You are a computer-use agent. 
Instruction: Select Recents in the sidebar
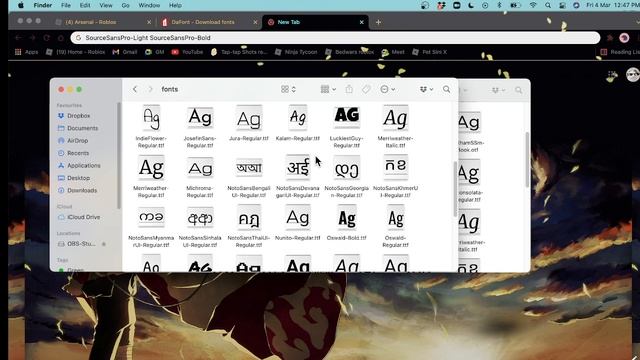point(73,153)
